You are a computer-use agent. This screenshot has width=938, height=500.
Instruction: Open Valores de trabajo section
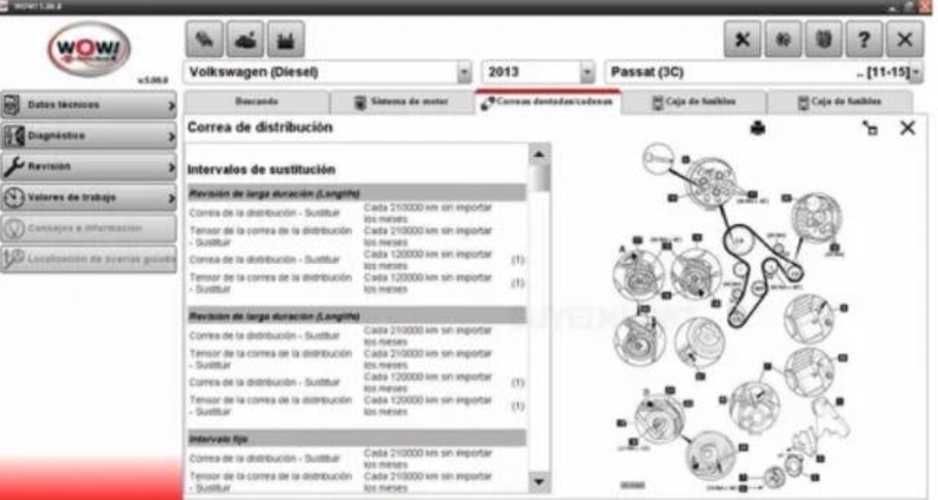(89, 198)
